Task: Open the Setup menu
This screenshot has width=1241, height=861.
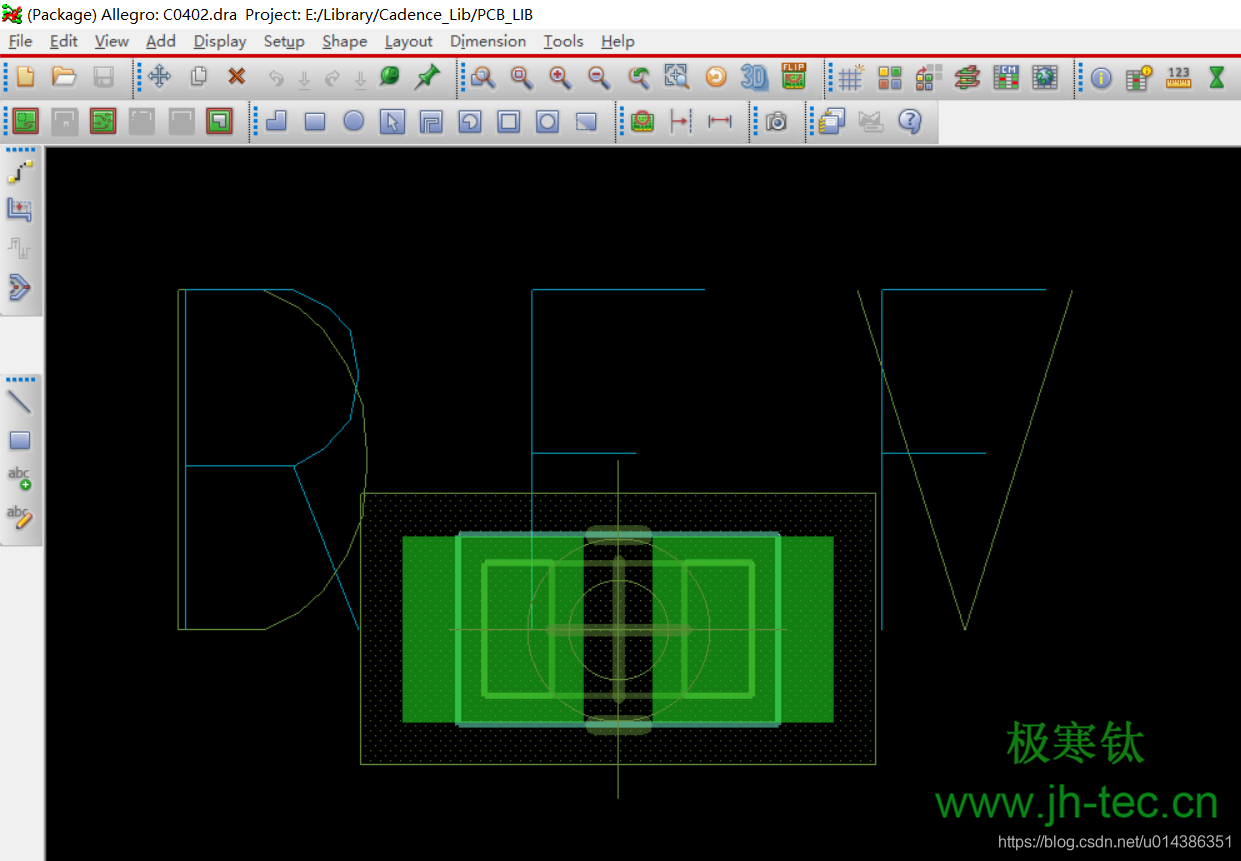Action: click(x=284, y=41)
